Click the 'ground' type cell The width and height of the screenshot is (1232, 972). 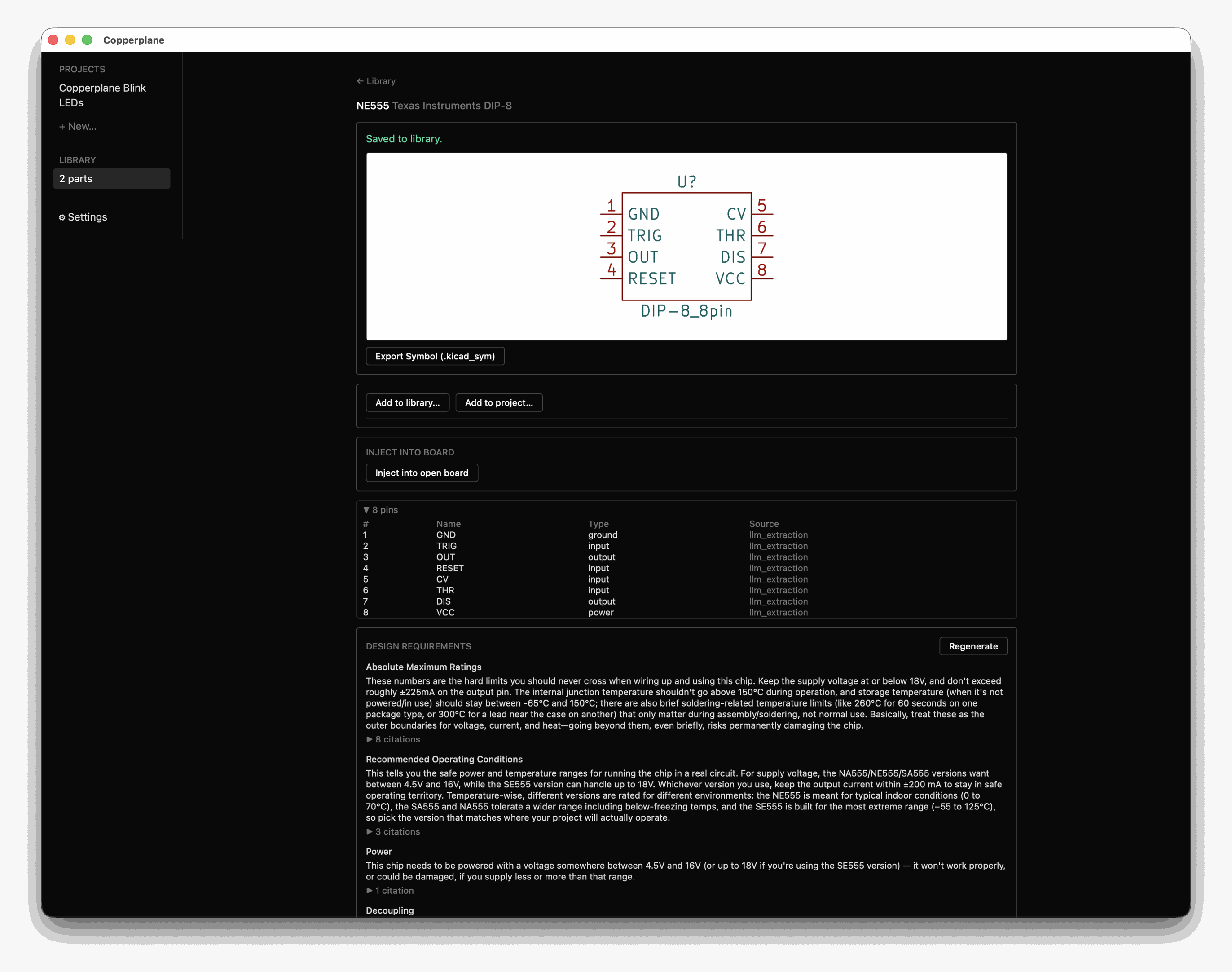(x=603, y=535)
